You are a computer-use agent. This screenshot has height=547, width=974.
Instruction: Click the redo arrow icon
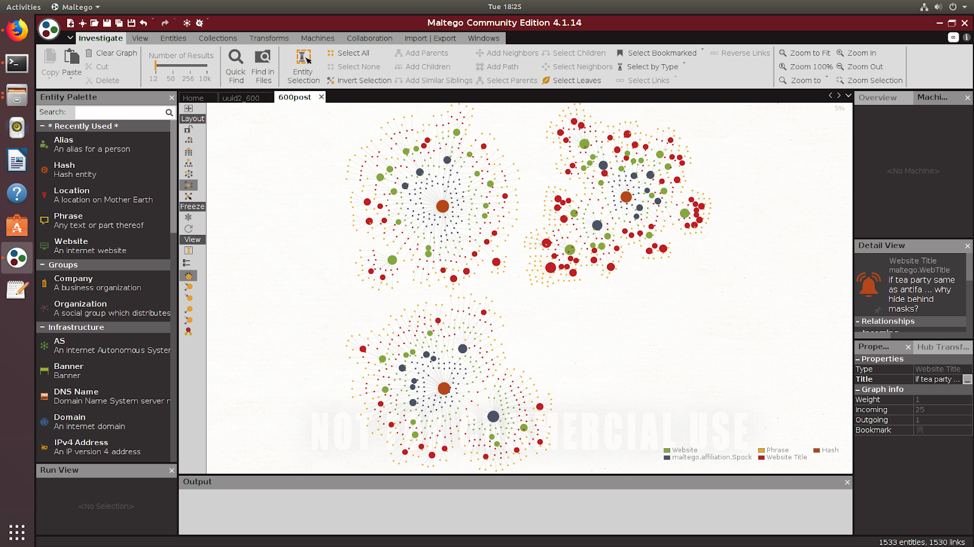pyautogui.click(x=165, y=23)
